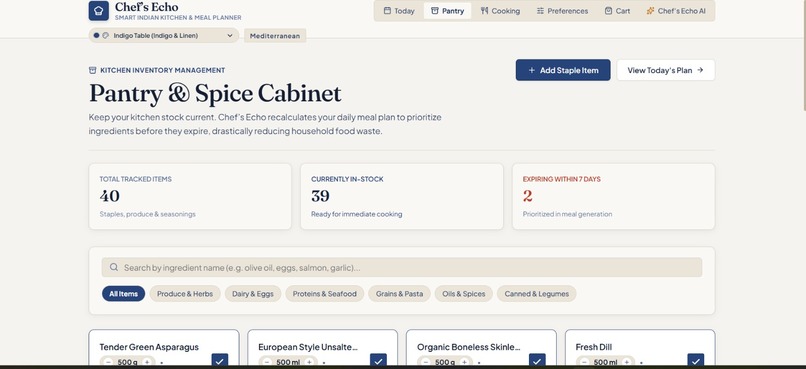Select the Mediterranean cuisine tag
806x369 pixels.
pos(275,36)
